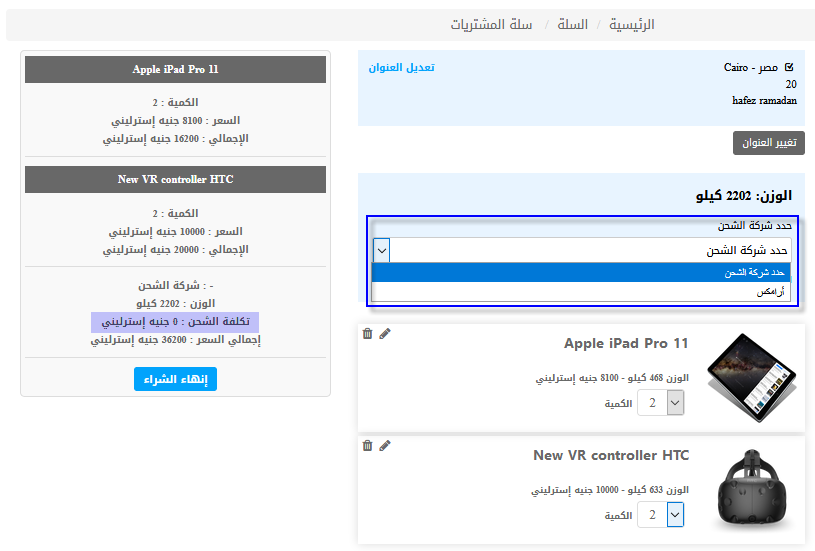Click إجمالي السعر : 36200 total price line

pos(175,340)
